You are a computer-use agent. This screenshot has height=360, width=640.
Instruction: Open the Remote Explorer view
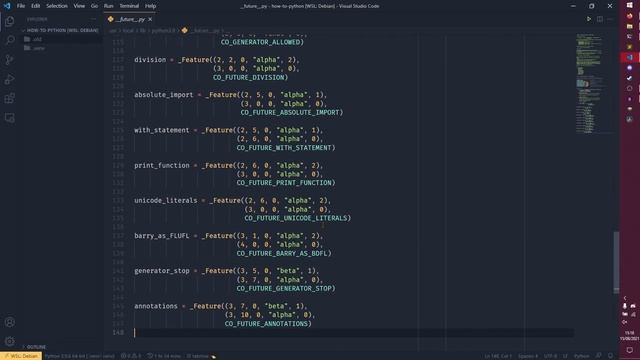point(10,118)
